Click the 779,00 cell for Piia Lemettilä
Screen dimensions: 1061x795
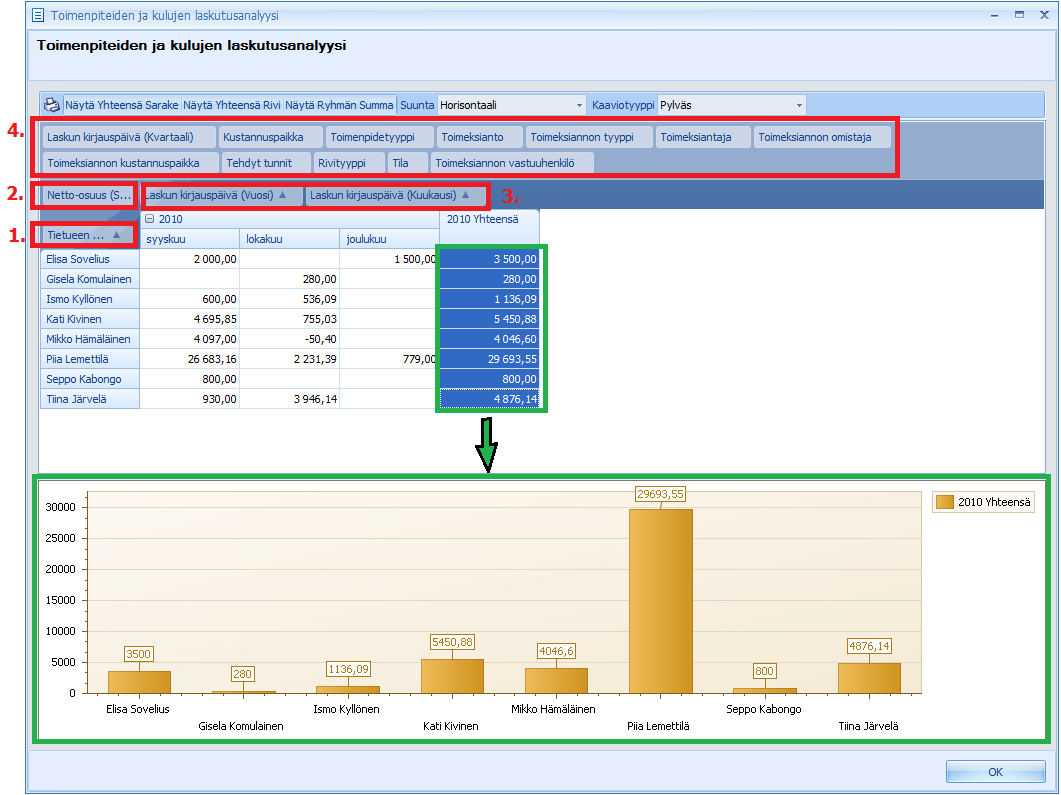coord(390,359)
